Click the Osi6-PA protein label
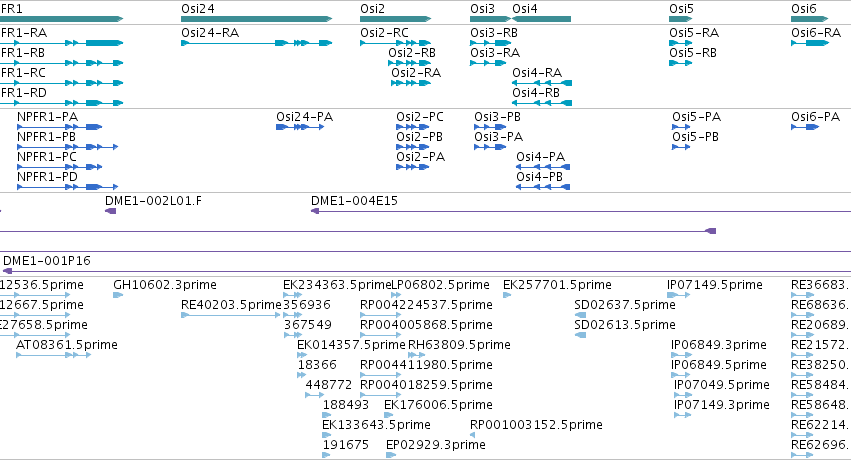Image resolution: width=851 pixels, height=460 pixels. [x=816, y=117]
